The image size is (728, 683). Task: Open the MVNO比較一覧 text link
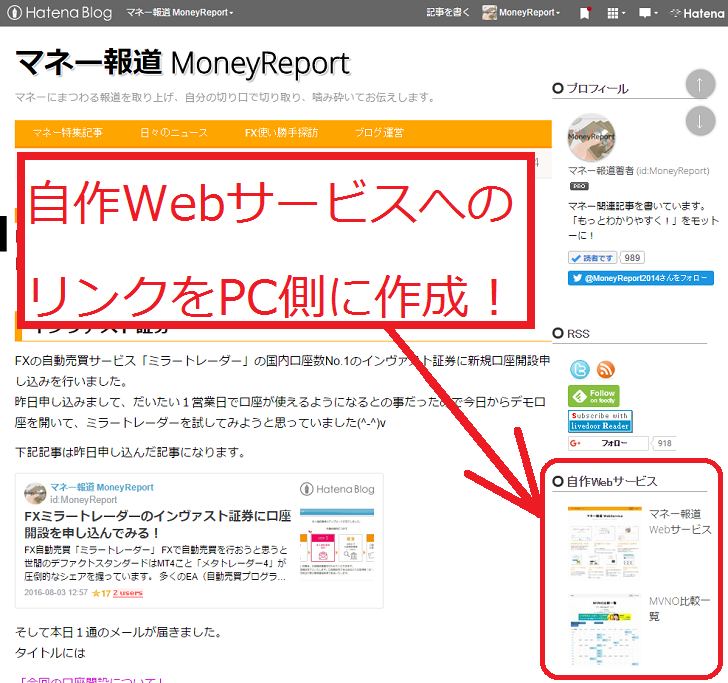pos(679,609)
